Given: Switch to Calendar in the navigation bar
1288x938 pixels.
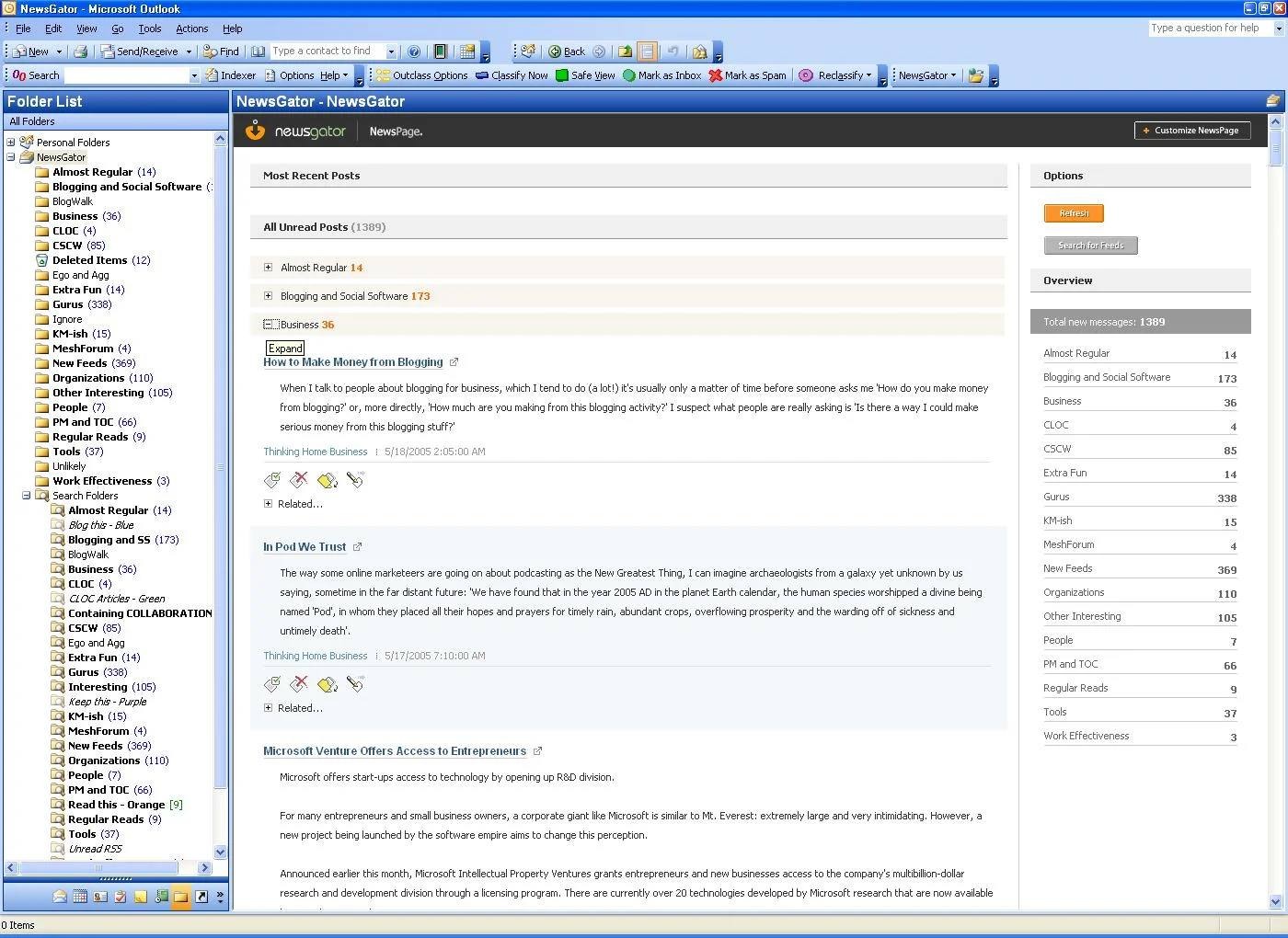Looking at the screenshot, I should pos(80,897).
